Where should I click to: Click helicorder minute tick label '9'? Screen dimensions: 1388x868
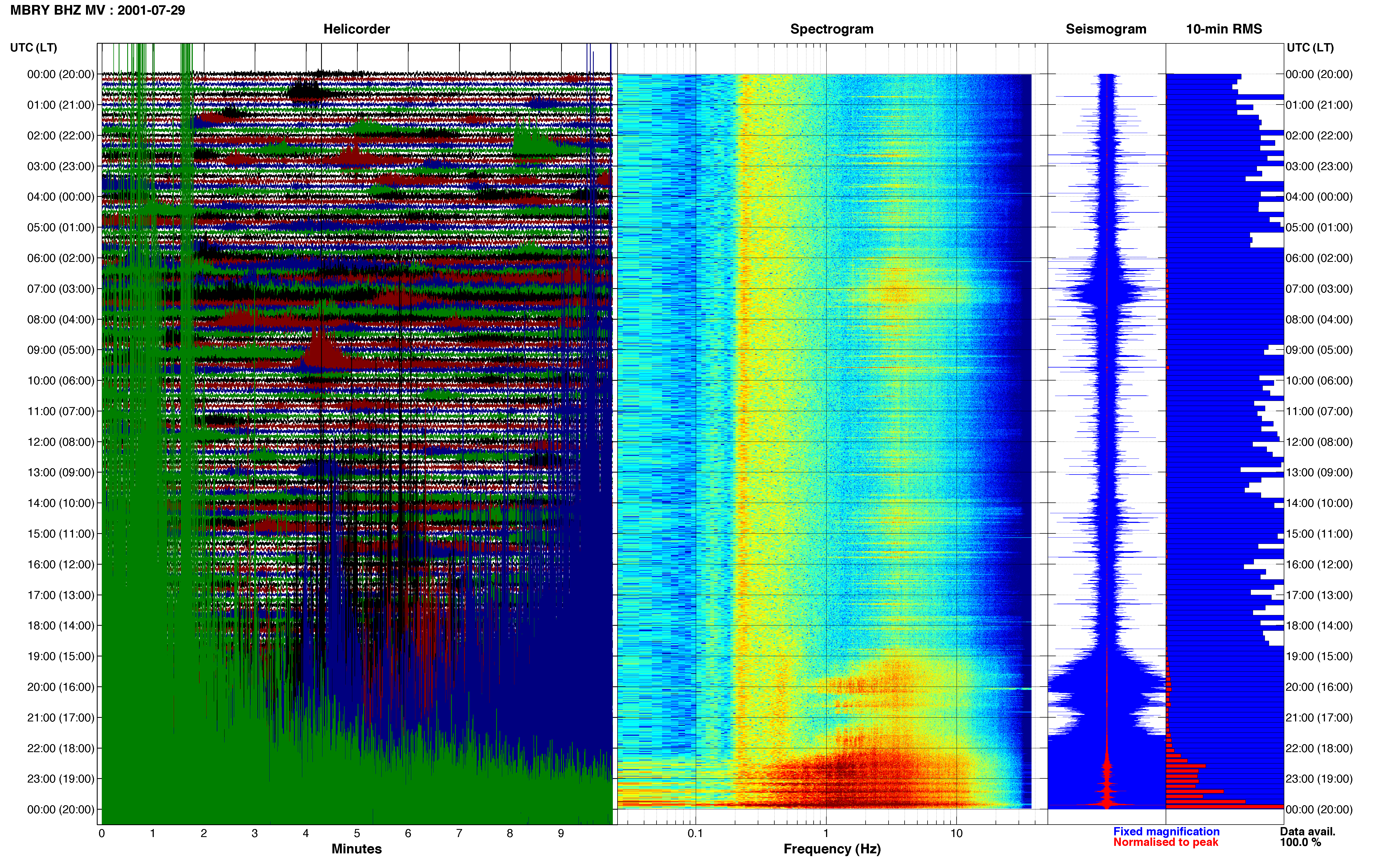tap(561, 833)
